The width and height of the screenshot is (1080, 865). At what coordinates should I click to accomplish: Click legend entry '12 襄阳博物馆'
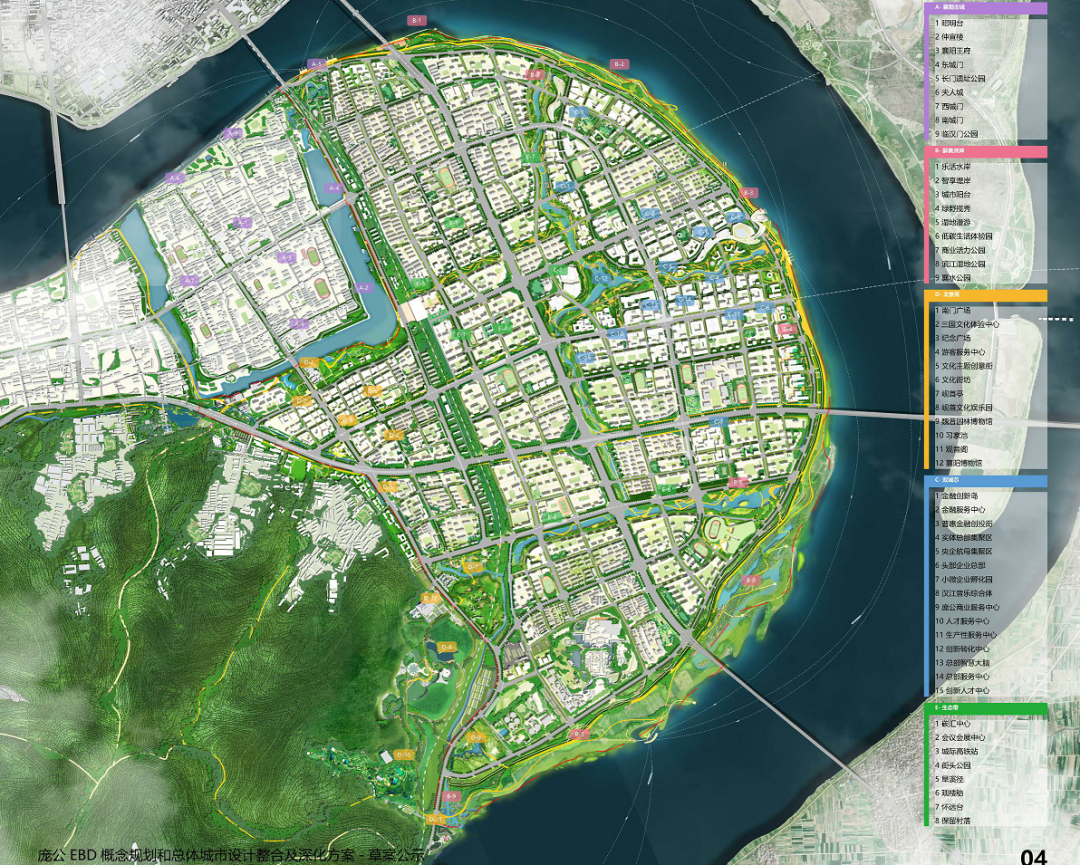959,463
